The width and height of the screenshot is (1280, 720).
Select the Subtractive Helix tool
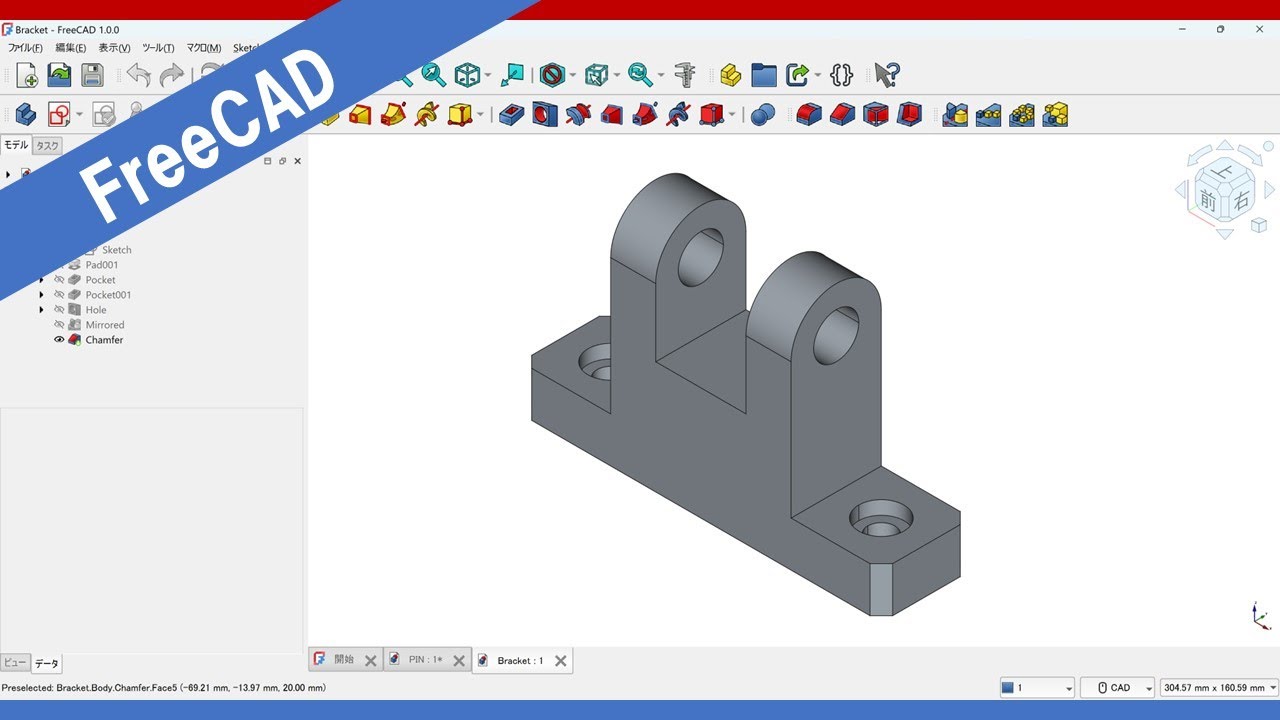pos(678,114)
